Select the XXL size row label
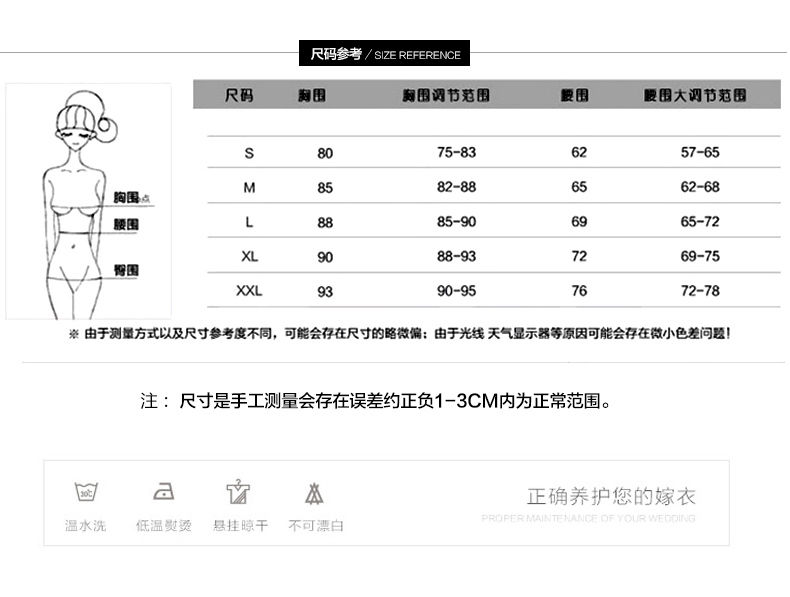The image size is (790, 597). (x=249, y=291)
